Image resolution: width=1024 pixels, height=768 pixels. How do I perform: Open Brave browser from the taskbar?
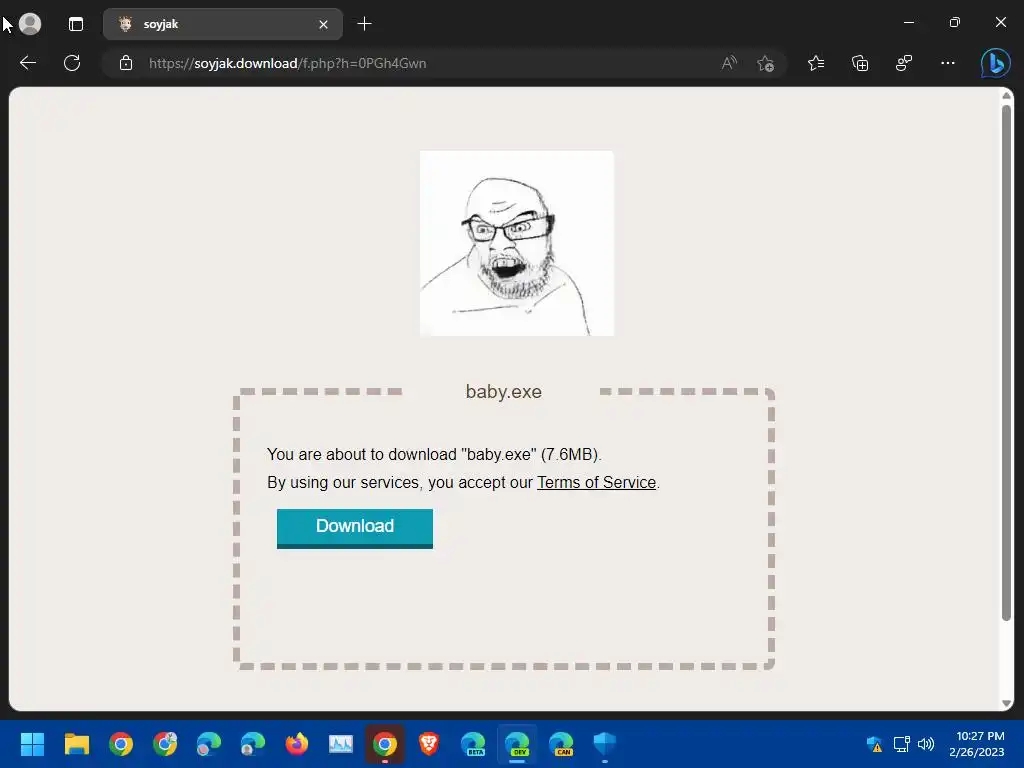(x=428, y=744)
